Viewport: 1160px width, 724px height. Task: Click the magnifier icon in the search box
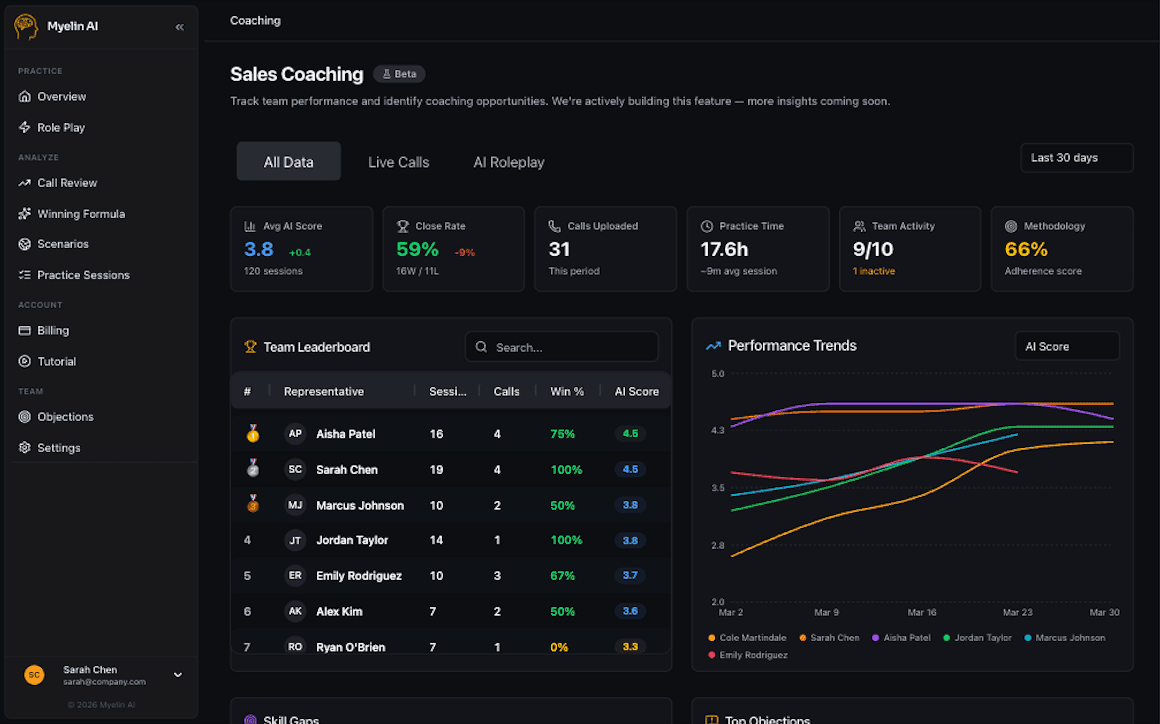[482, 347]
